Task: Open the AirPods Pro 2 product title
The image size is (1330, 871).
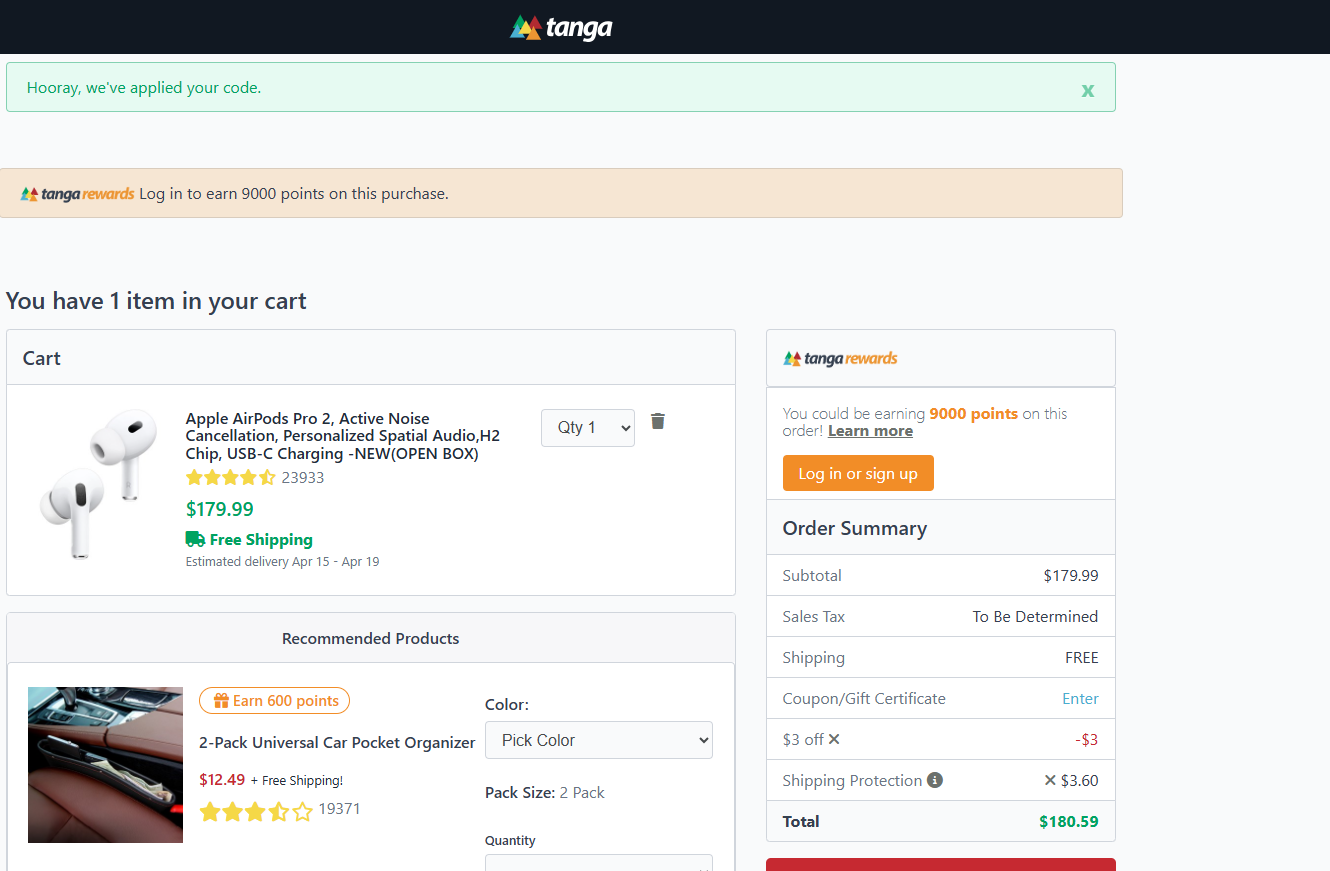Action: coord(343,436)
